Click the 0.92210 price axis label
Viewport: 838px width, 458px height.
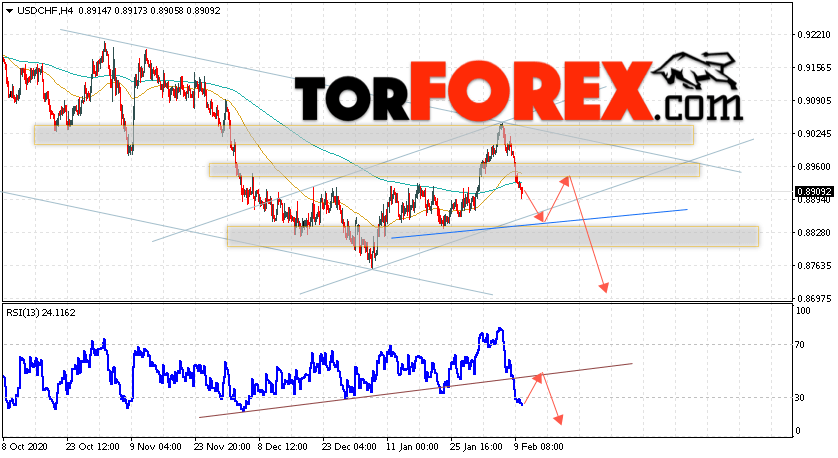[x=814, y=35]
